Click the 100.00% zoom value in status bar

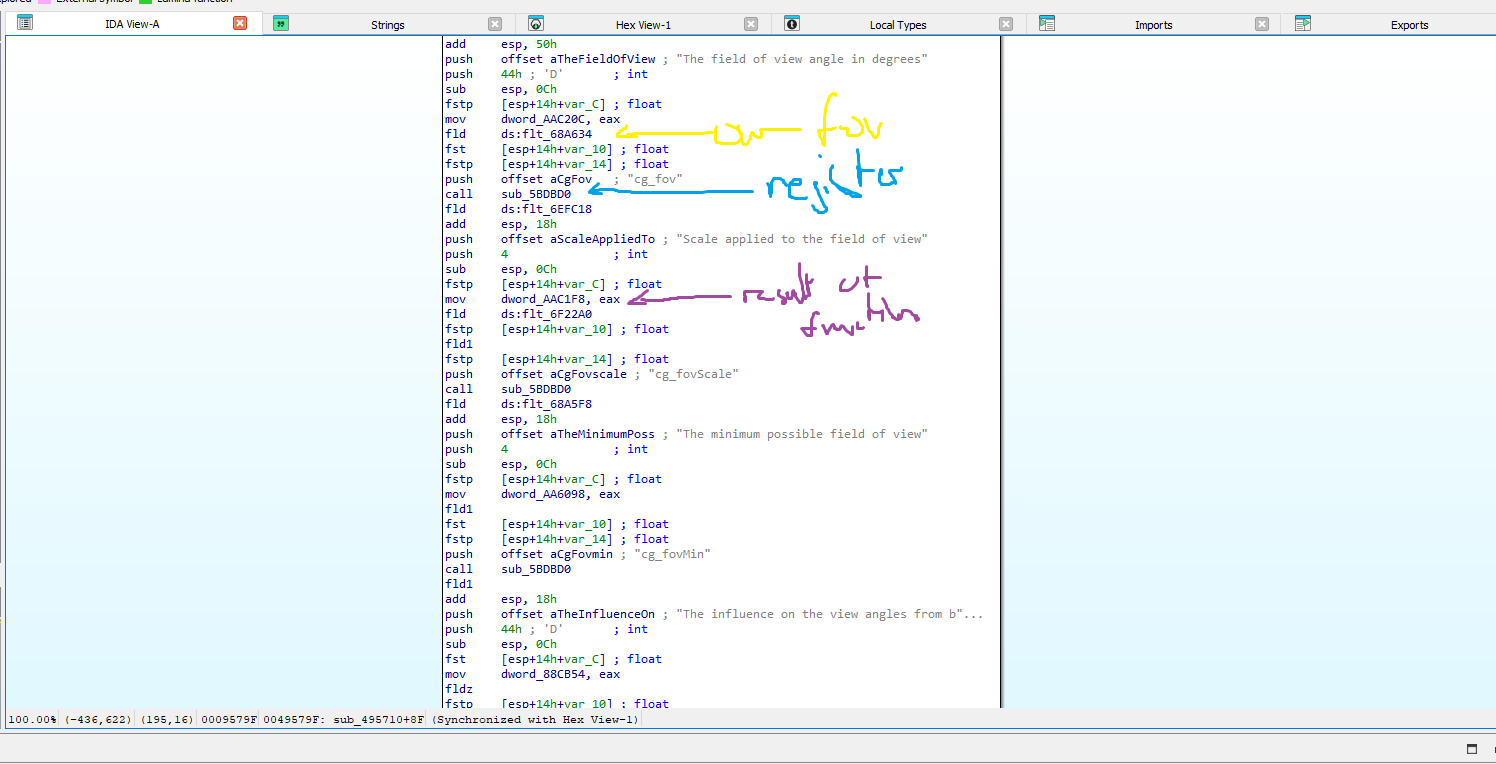point(31,719)
